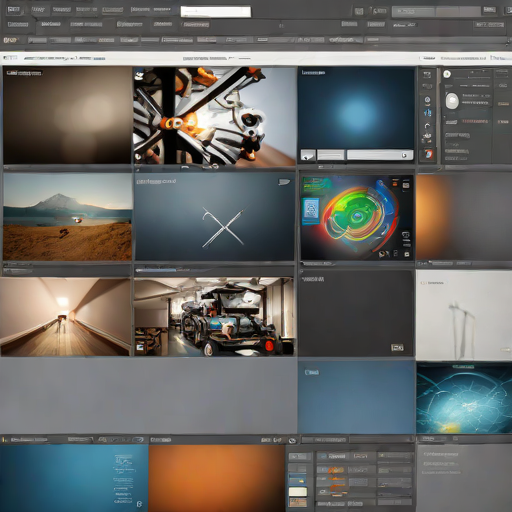Select the blue swatch in bottom panel column
The height and width of the screenshot is (512, 512).
coord(297,479)
